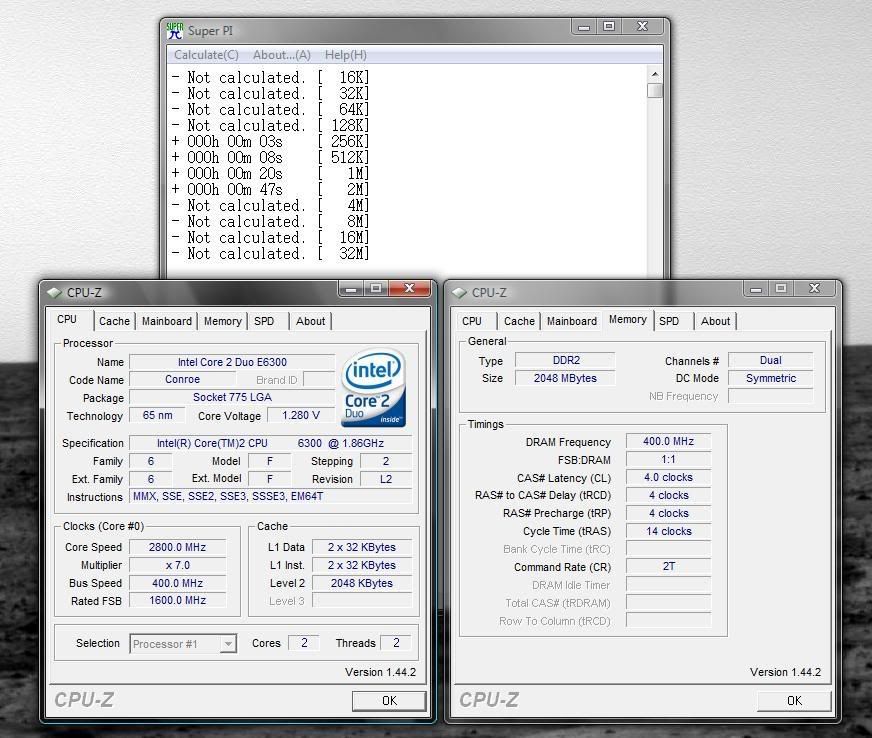Minimize the Super PI window
872x738 pixels.
tap(584, 27)
